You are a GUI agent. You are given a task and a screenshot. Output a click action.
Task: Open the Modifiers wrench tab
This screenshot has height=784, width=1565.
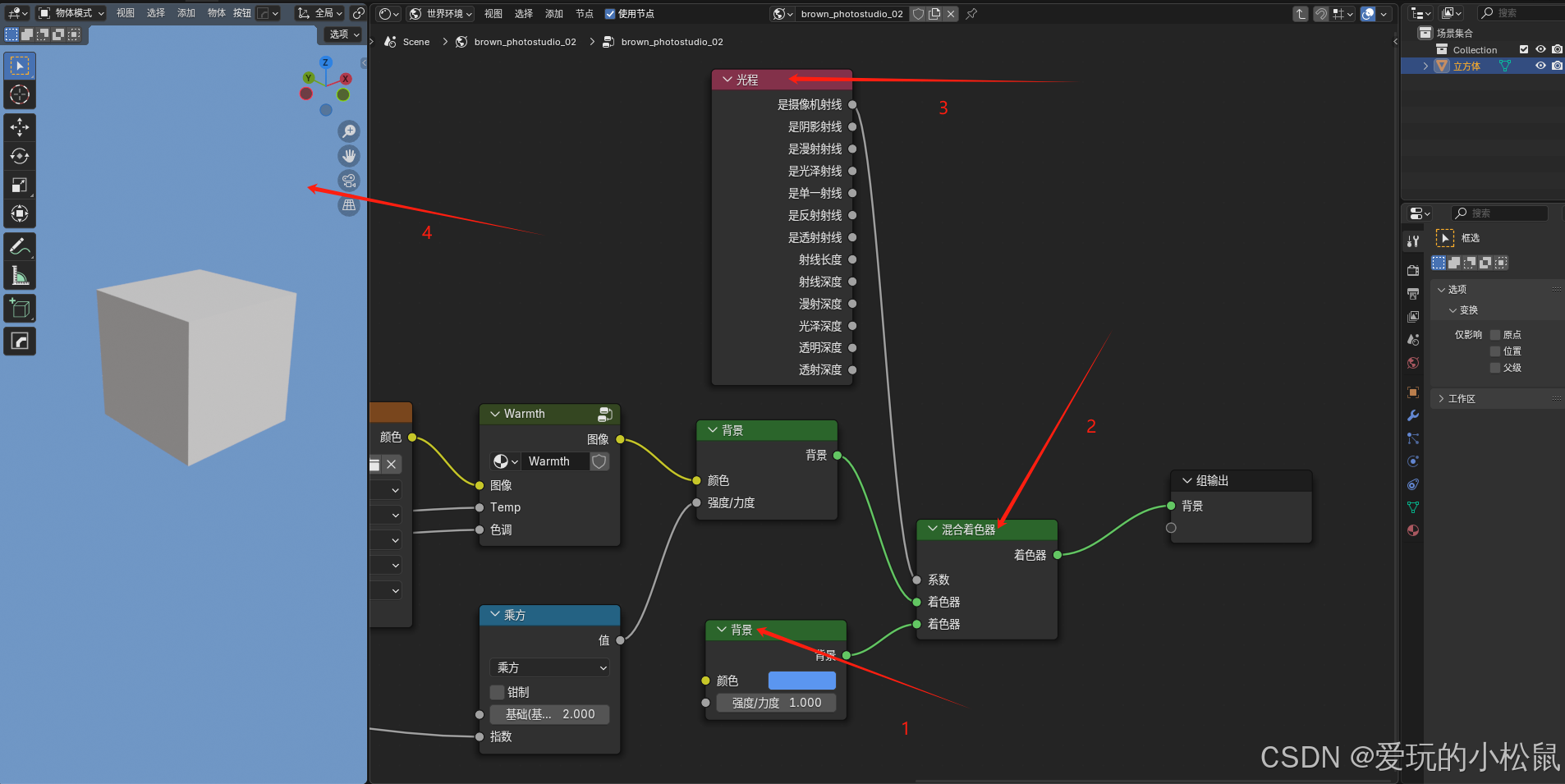pos(1413,415)
